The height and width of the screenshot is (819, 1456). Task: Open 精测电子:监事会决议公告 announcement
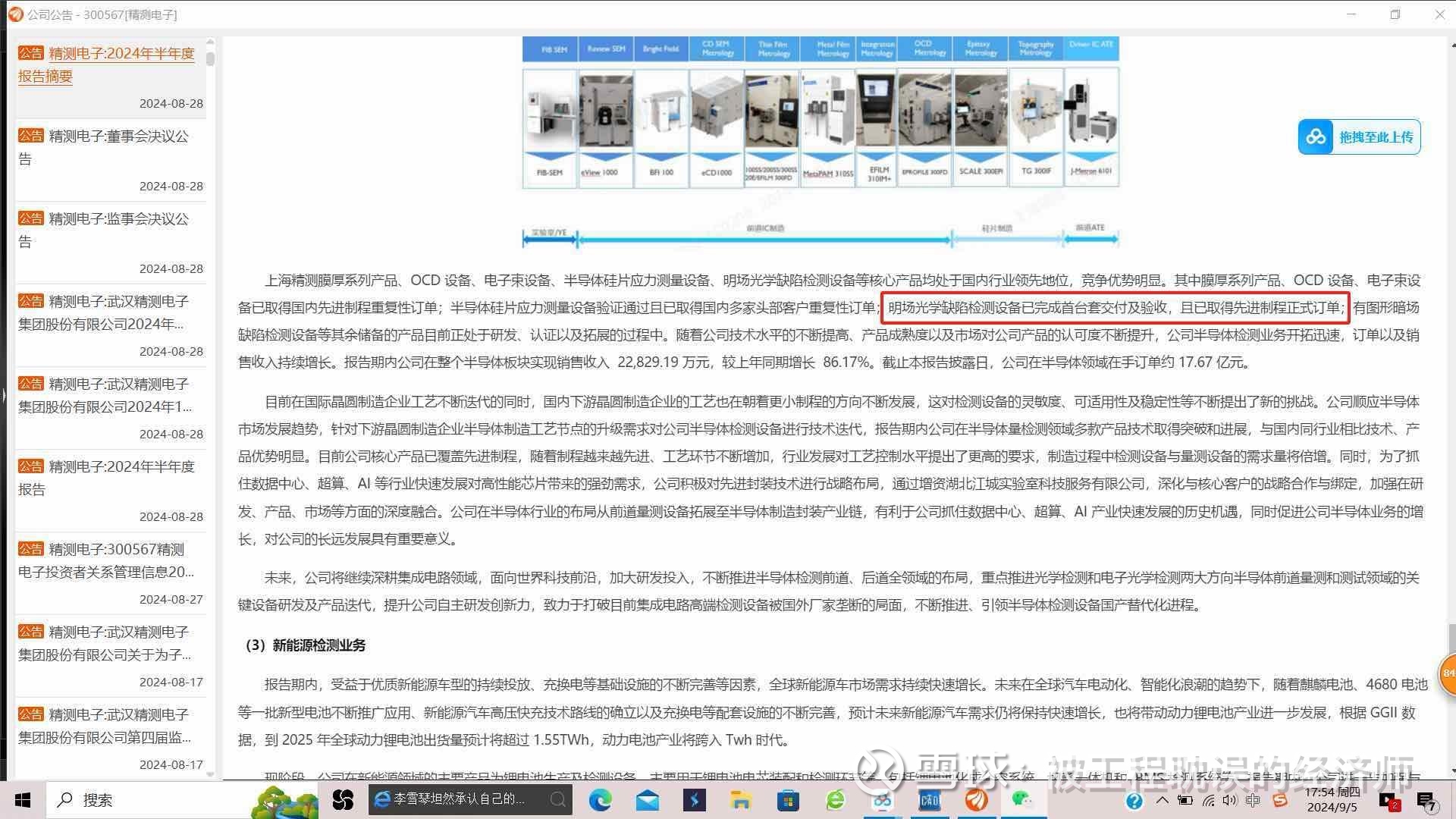coord(104,230)
